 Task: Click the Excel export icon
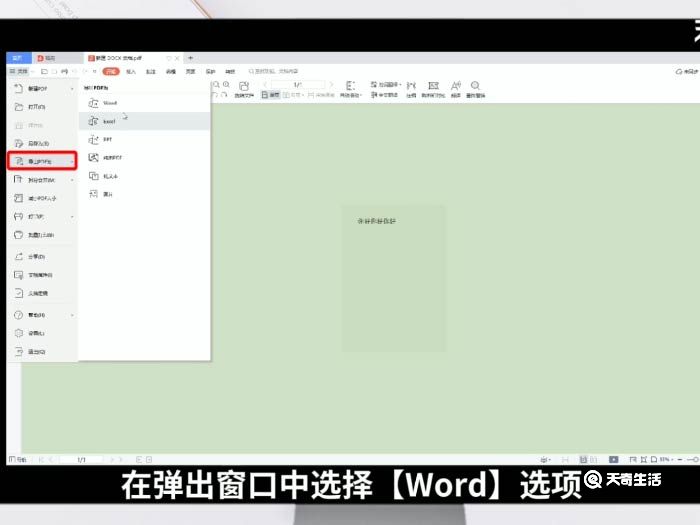[x=93, y=121]
